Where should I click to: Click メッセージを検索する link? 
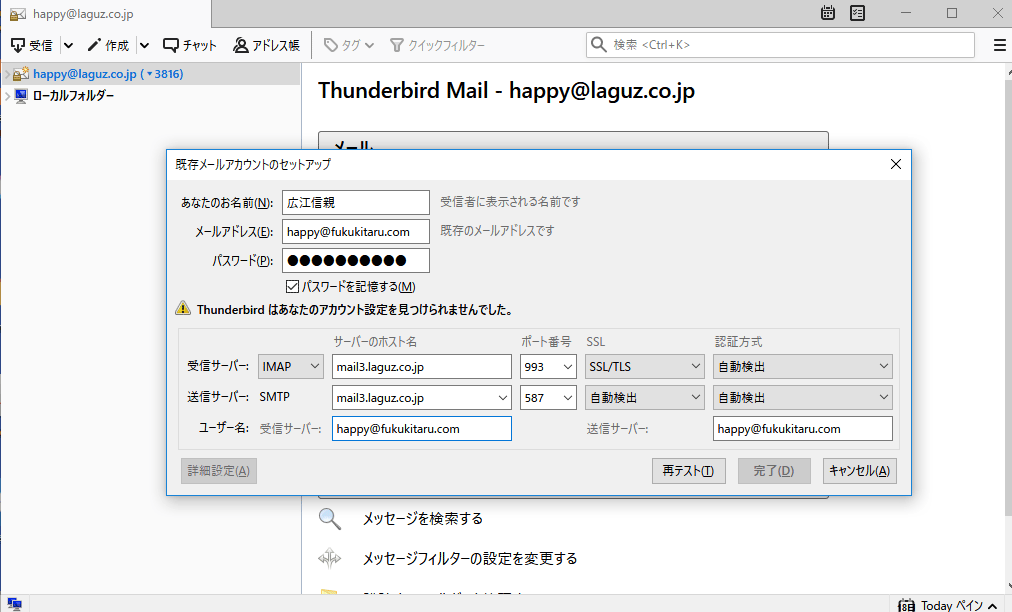pyautogui.click(x=423, y=518)
